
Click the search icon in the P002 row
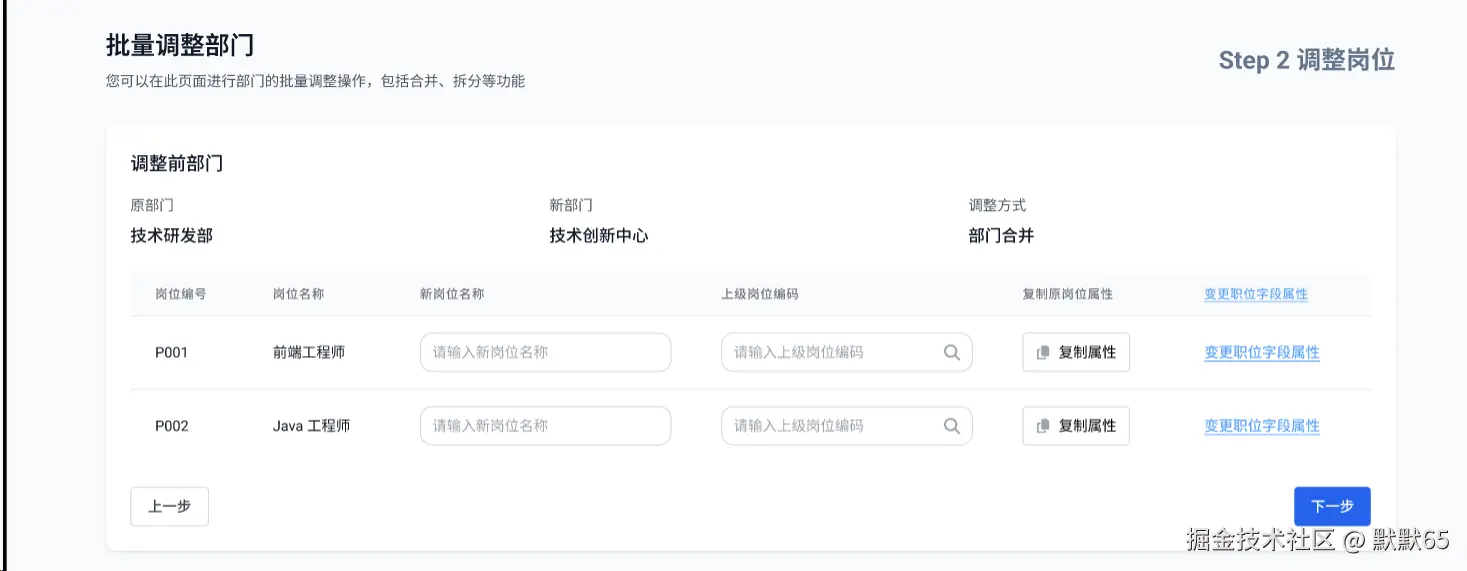click(x=951, y=426)
